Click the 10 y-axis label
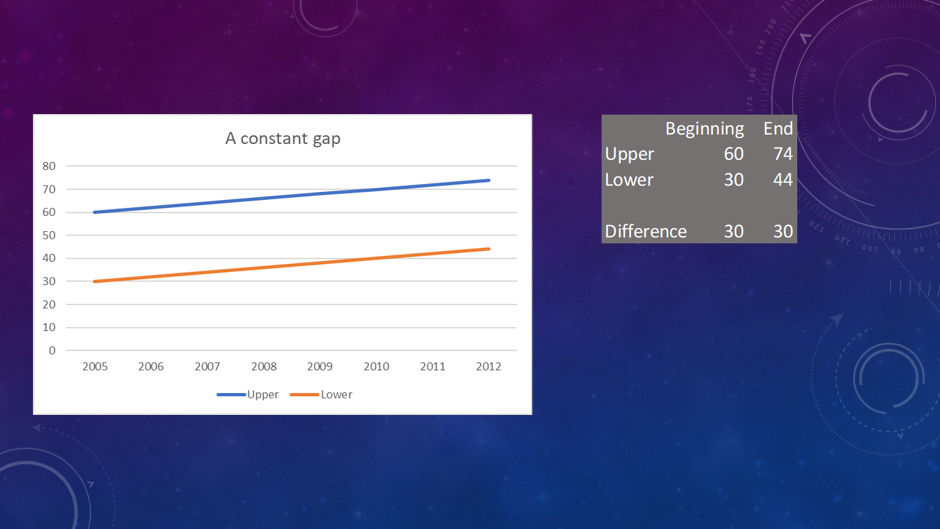Screen dimensions: 940x529 [49, 327]
